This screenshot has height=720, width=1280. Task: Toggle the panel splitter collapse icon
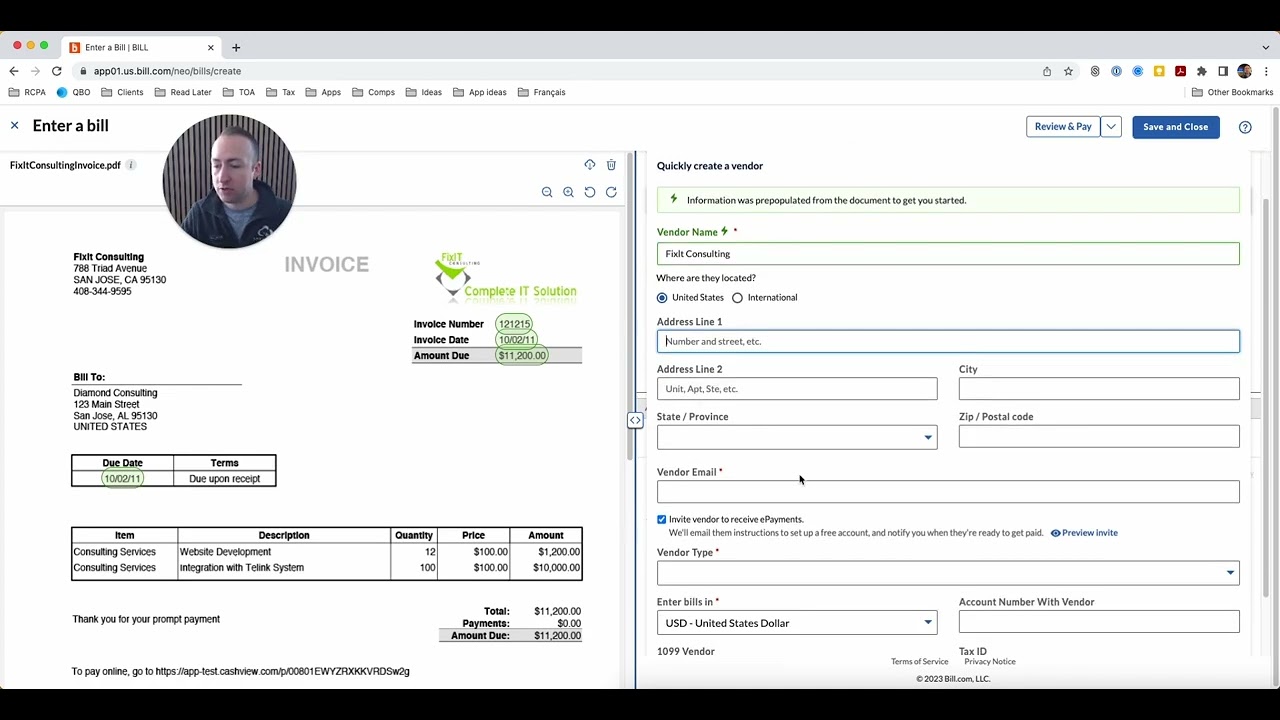pyautogui.click(x=635, y=420)
